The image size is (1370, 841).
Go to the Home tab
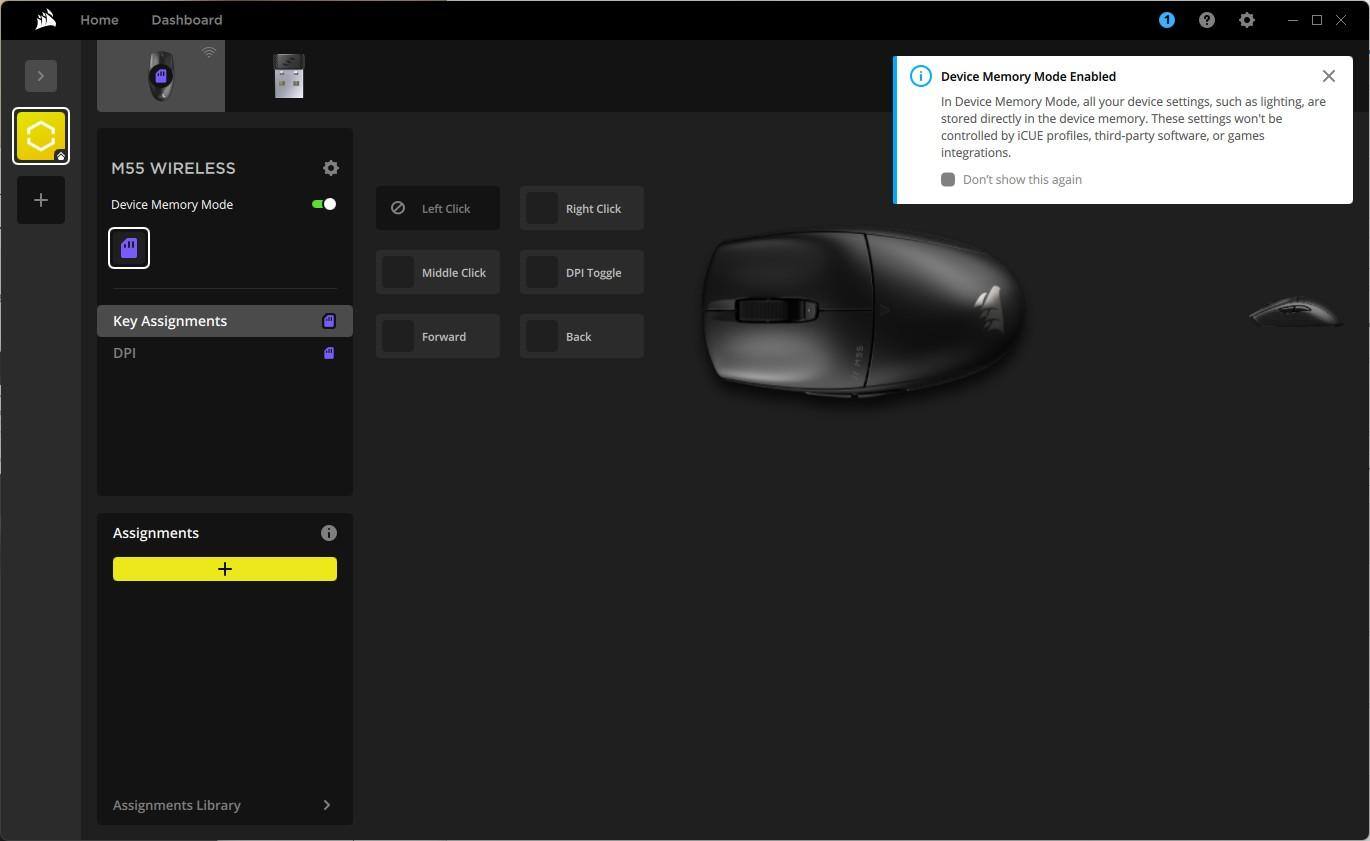tap(99, 20)
